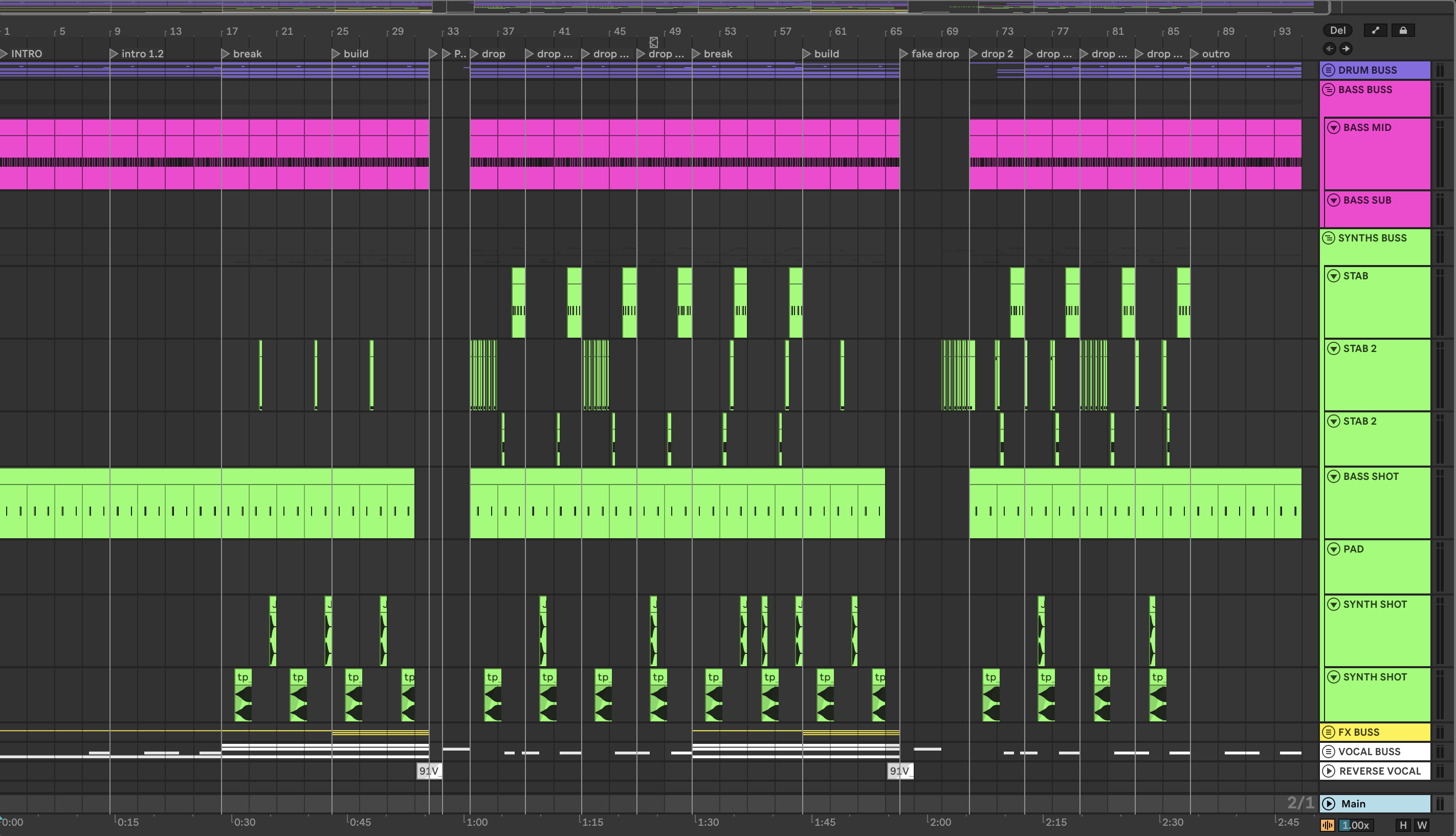This screenshot has width=1456, height=836.
Task: Select the FX BUSS track name
Action: (1359, 732)
